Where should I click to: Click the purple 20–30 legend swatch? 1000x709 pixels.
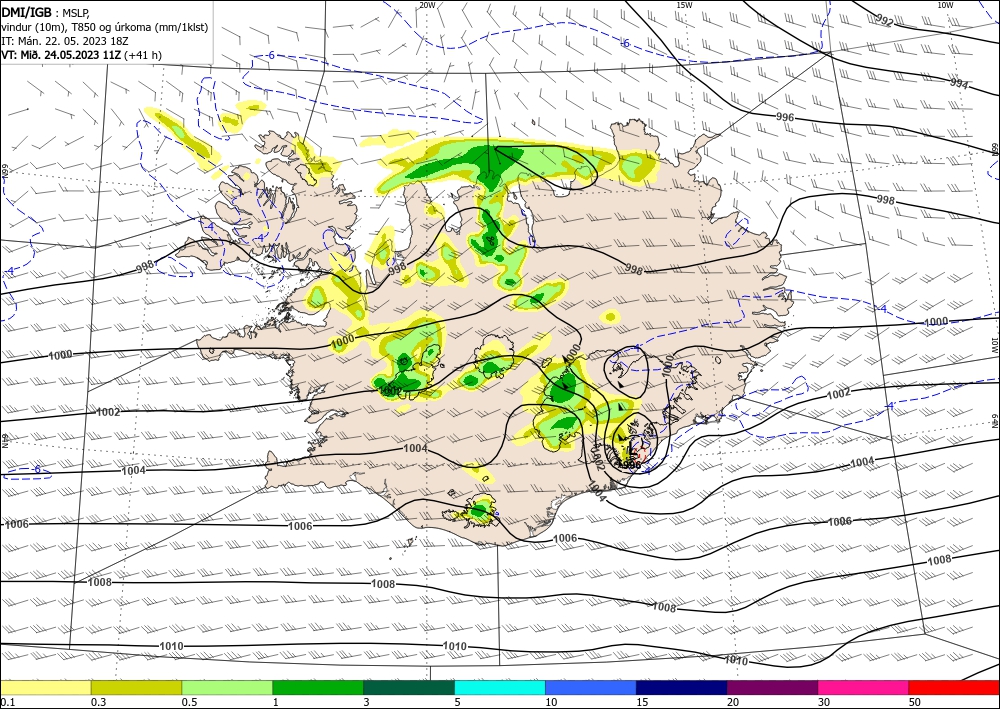click(772, 687)
